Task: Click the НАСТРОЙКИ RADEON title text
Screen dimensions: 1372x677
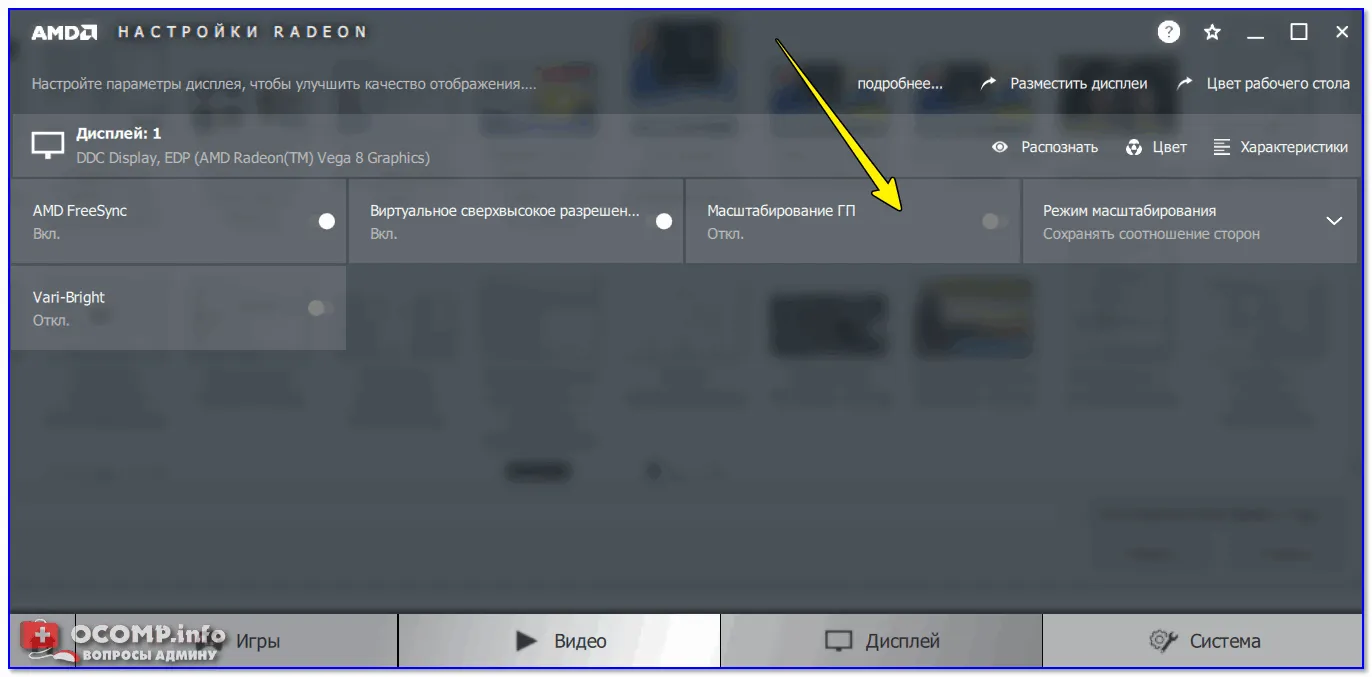Action: coord(243,32)
